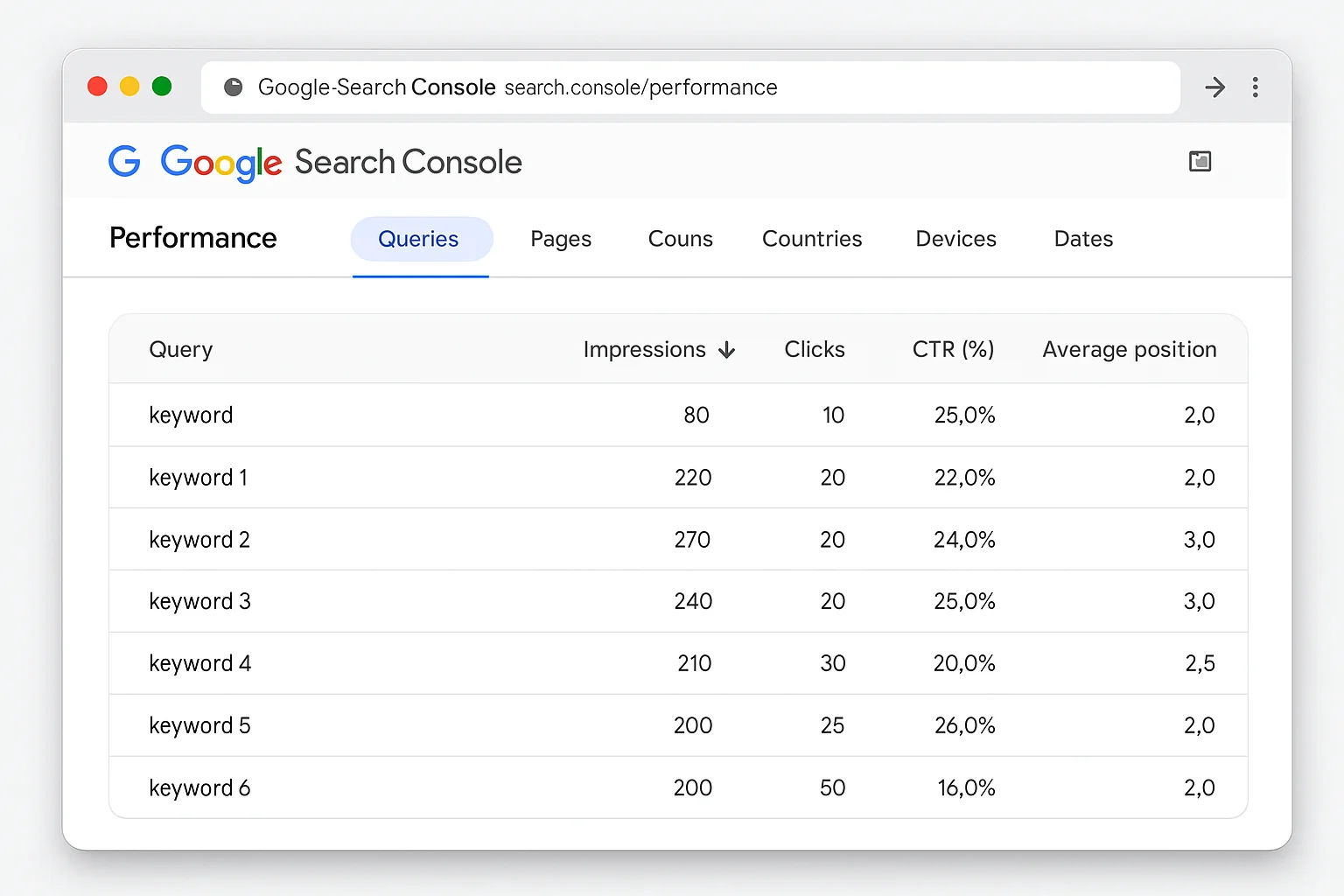Click the site security icon in address bar

(233, 87)
